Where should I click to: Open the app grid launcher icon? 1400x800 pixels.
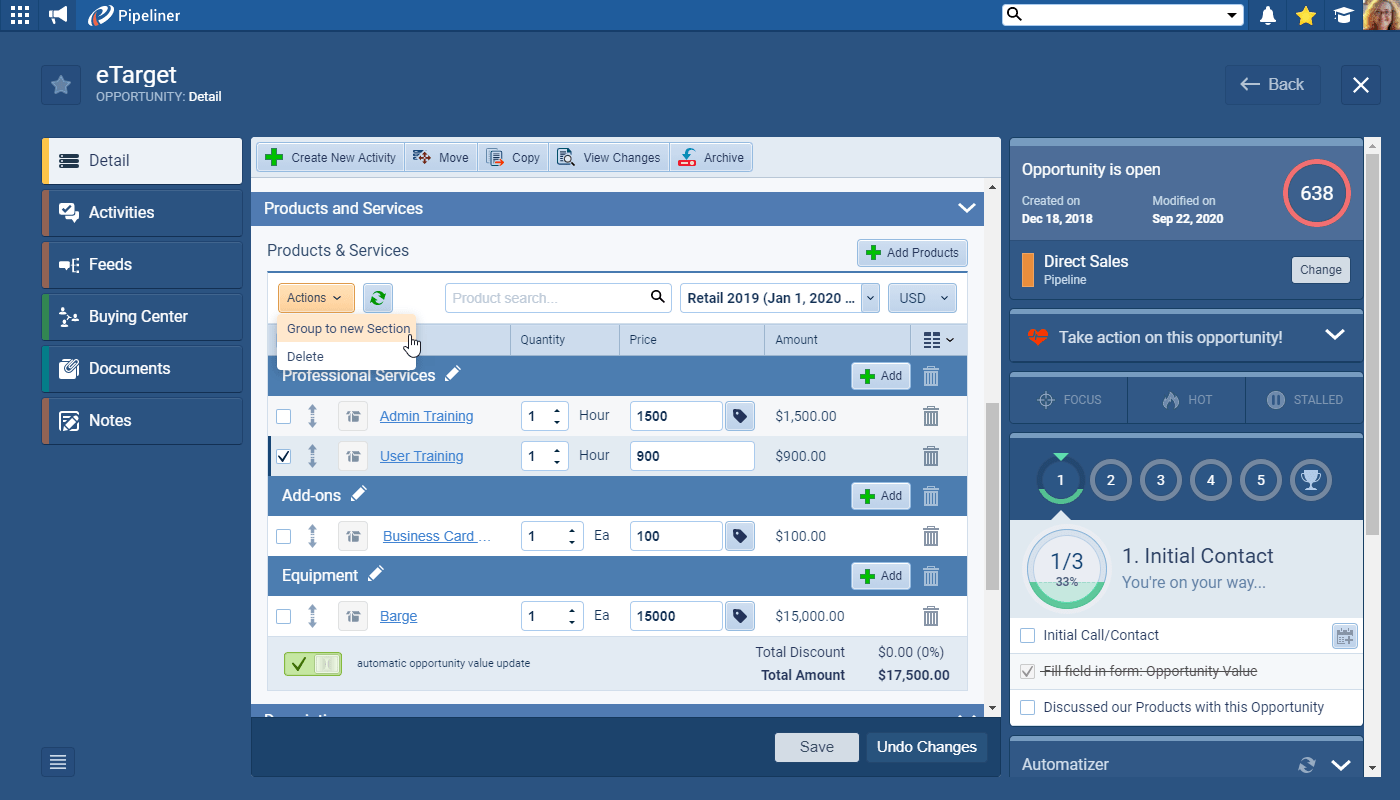[x=19, y=15]
